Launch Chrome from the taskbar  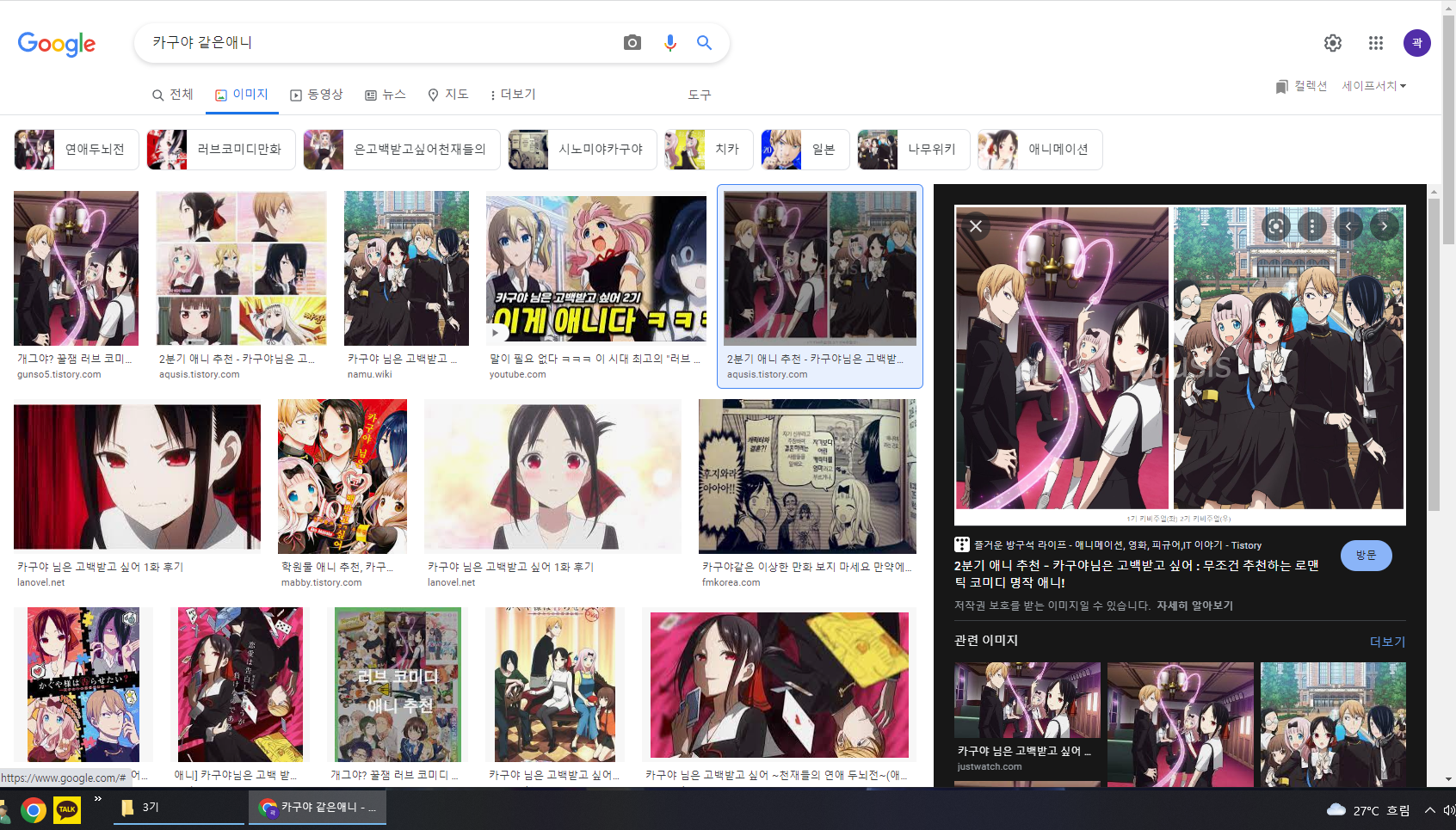pyautogui.click(x=34, y=809)
